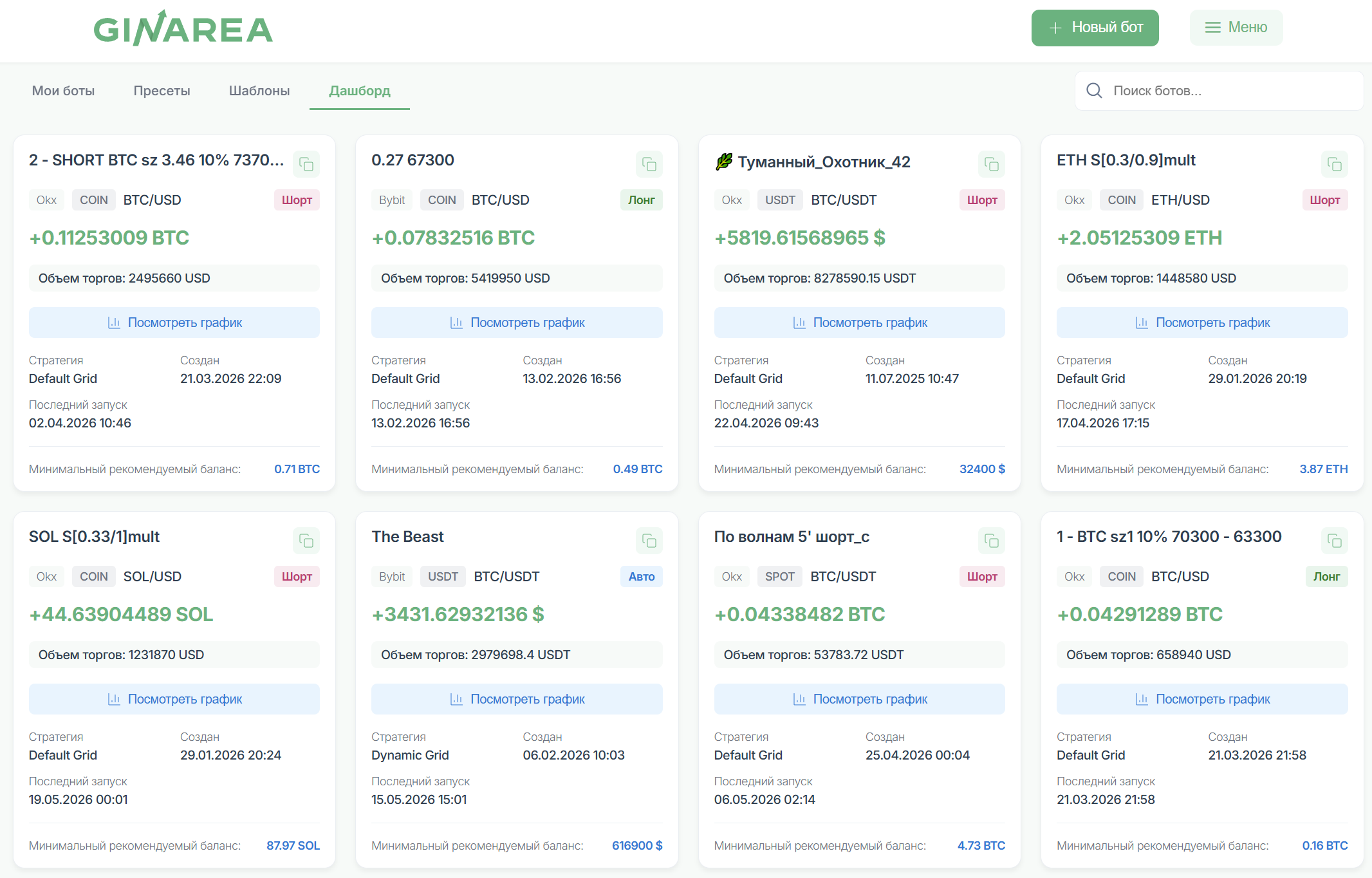Open the Туманный_Охотник_42 bot title
1372x878 pixels.
824,162
